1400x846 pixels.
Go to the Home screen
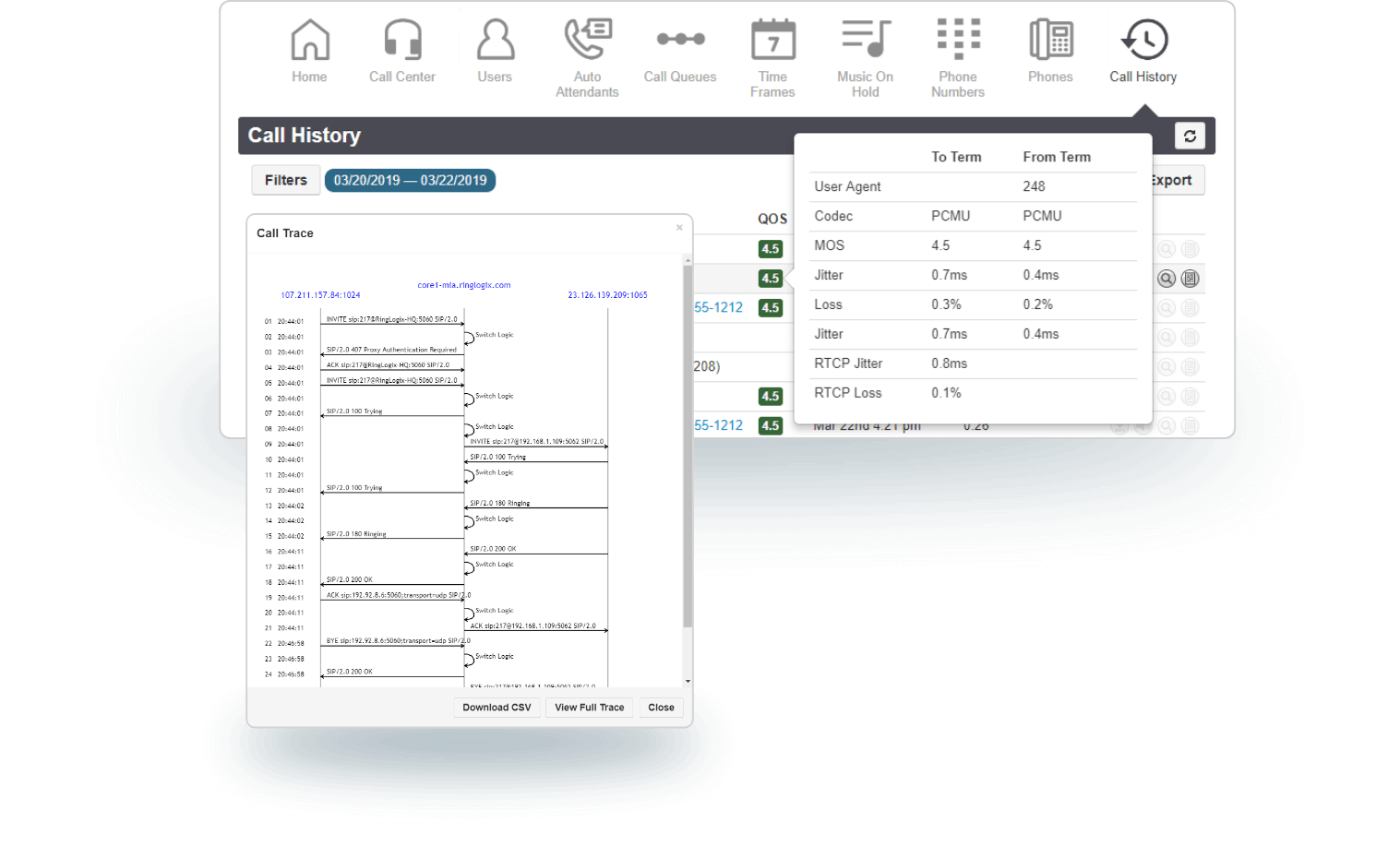click(310, 51)
